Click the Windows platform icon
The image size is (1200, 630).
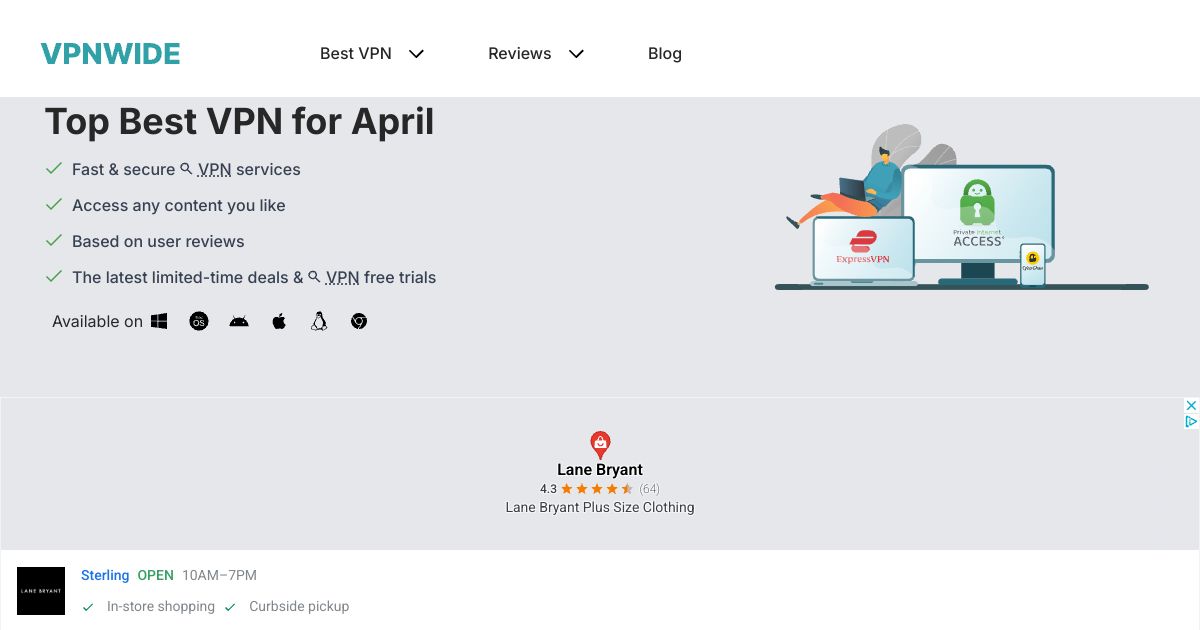[x=159, y=321]
